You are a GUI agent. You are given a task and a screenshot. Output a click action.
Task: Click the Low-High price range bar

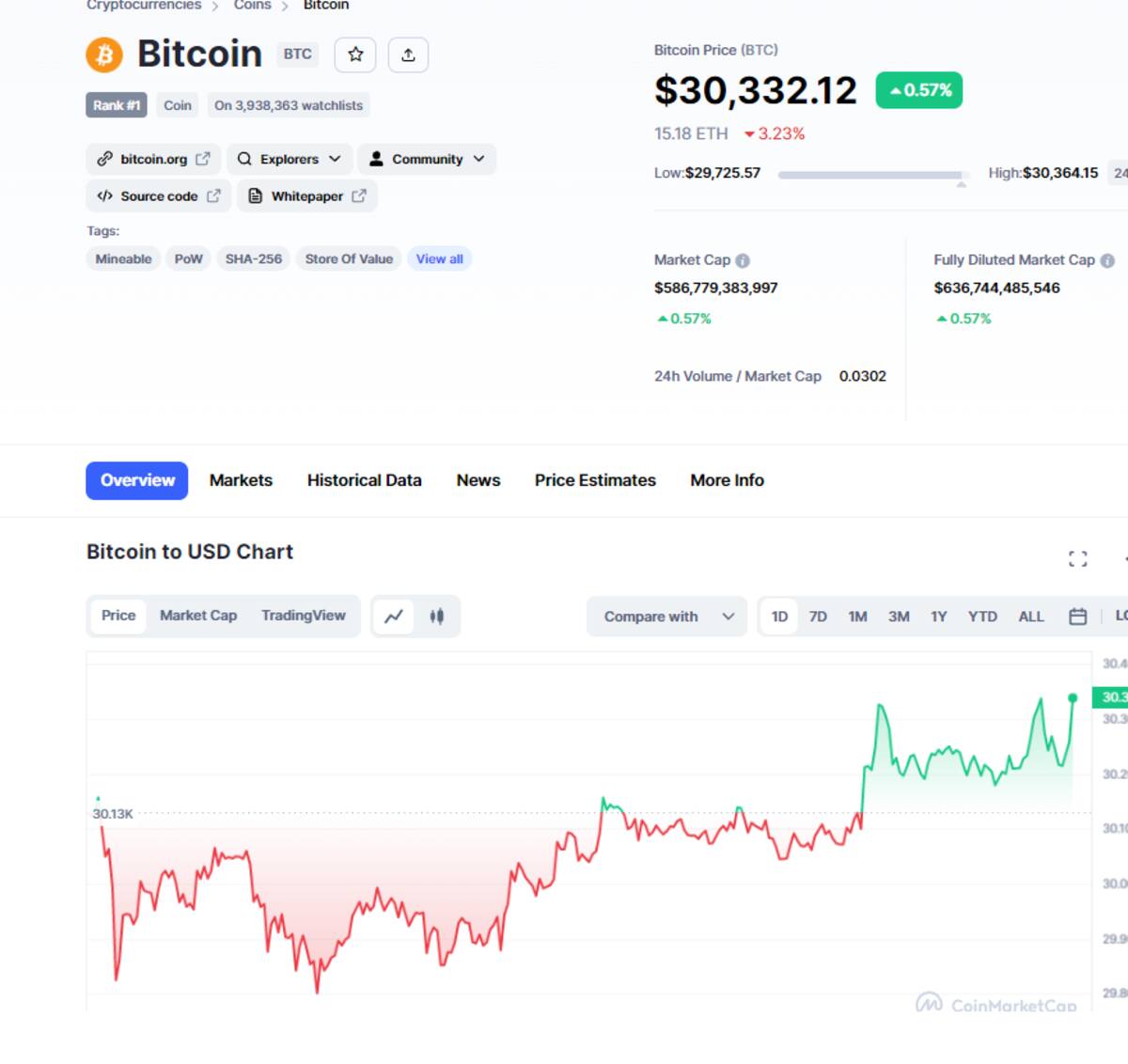click(870, 175)
